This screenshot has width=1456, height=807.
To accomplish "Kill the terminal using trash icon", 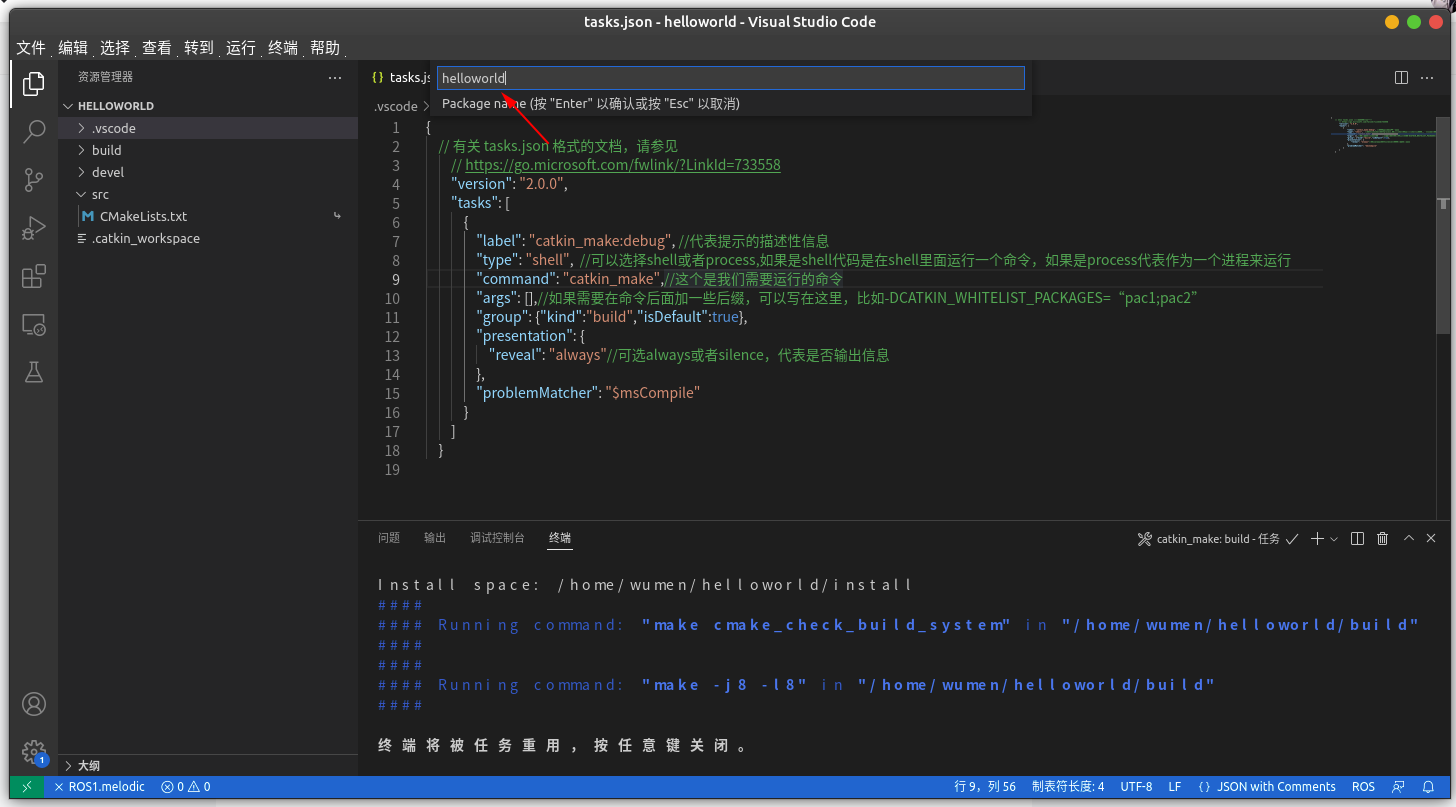I will click(x=1382, y=538).
